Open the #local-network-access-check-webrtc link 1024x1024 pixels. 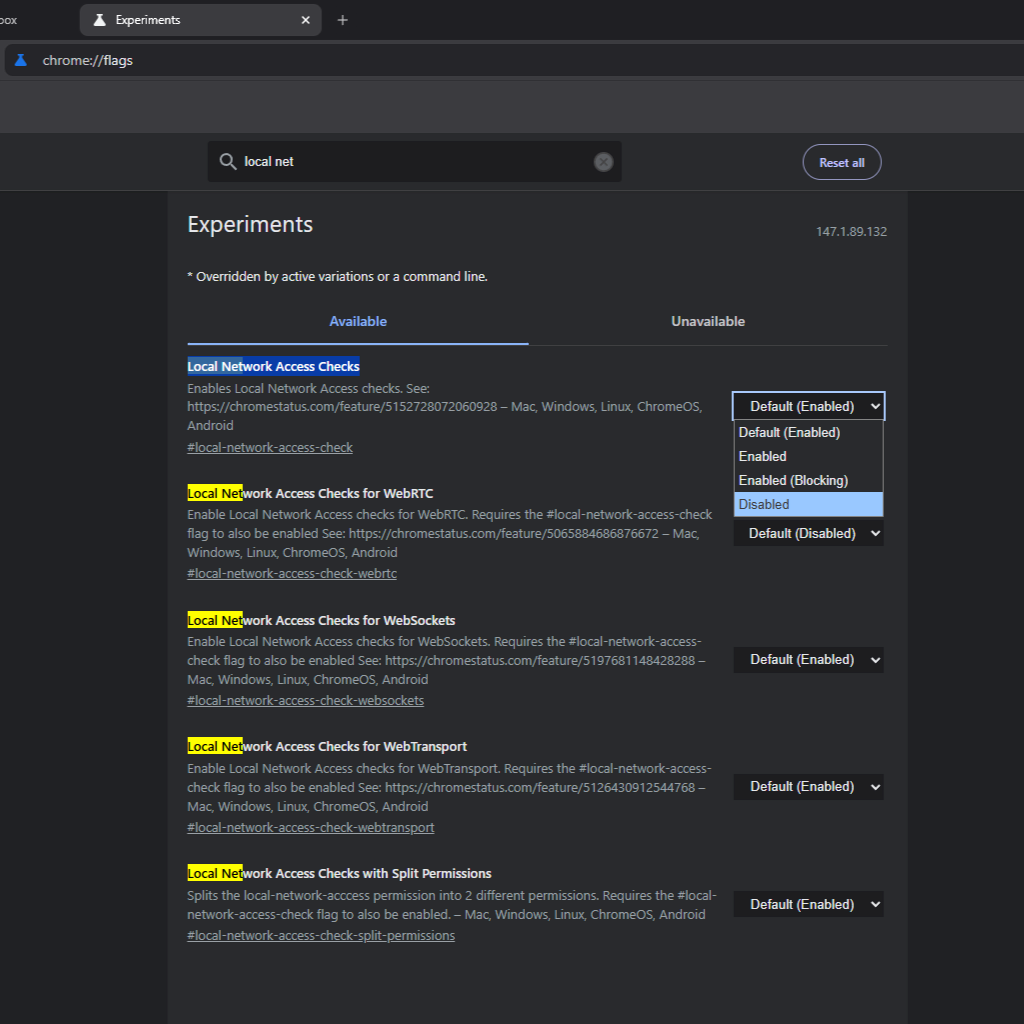[292, 573]
